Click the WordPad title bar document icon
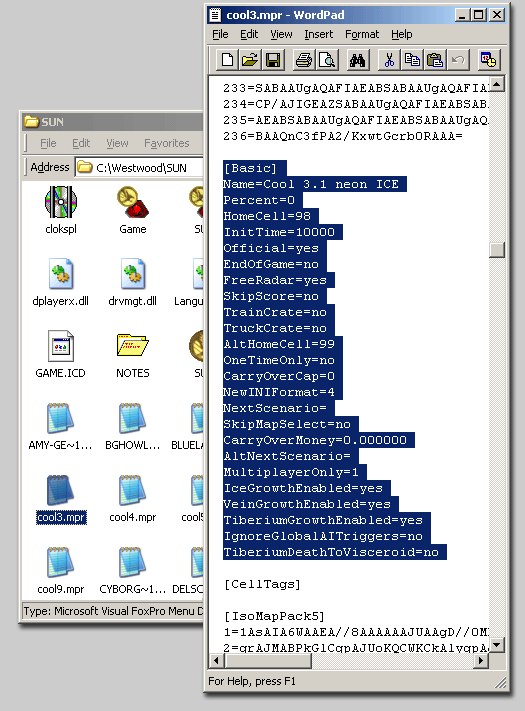Viewport: 525px width, 711px height. (215, 15)
